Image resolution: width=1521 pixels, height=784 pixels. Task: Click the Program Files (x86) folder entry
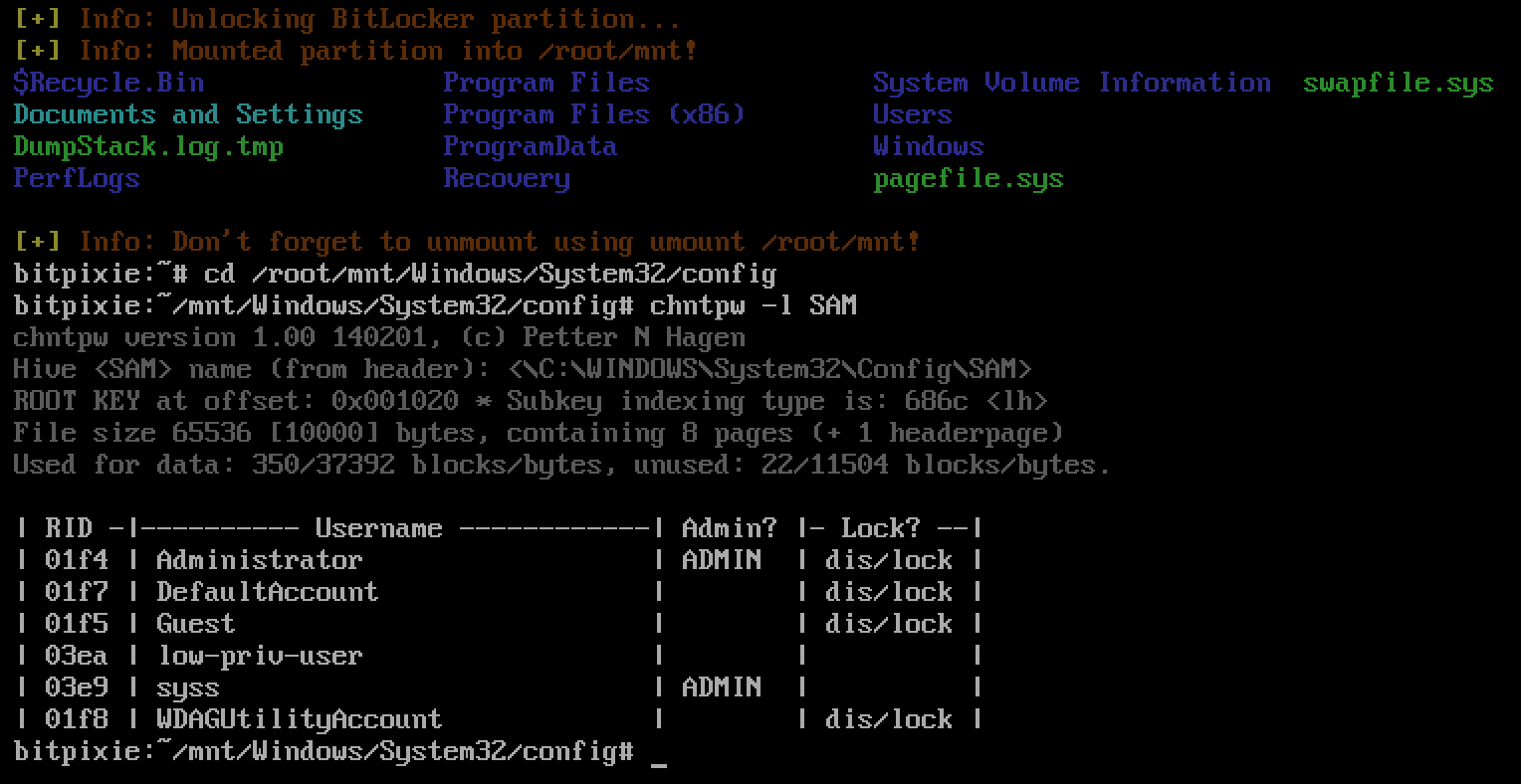click(593, 114)
